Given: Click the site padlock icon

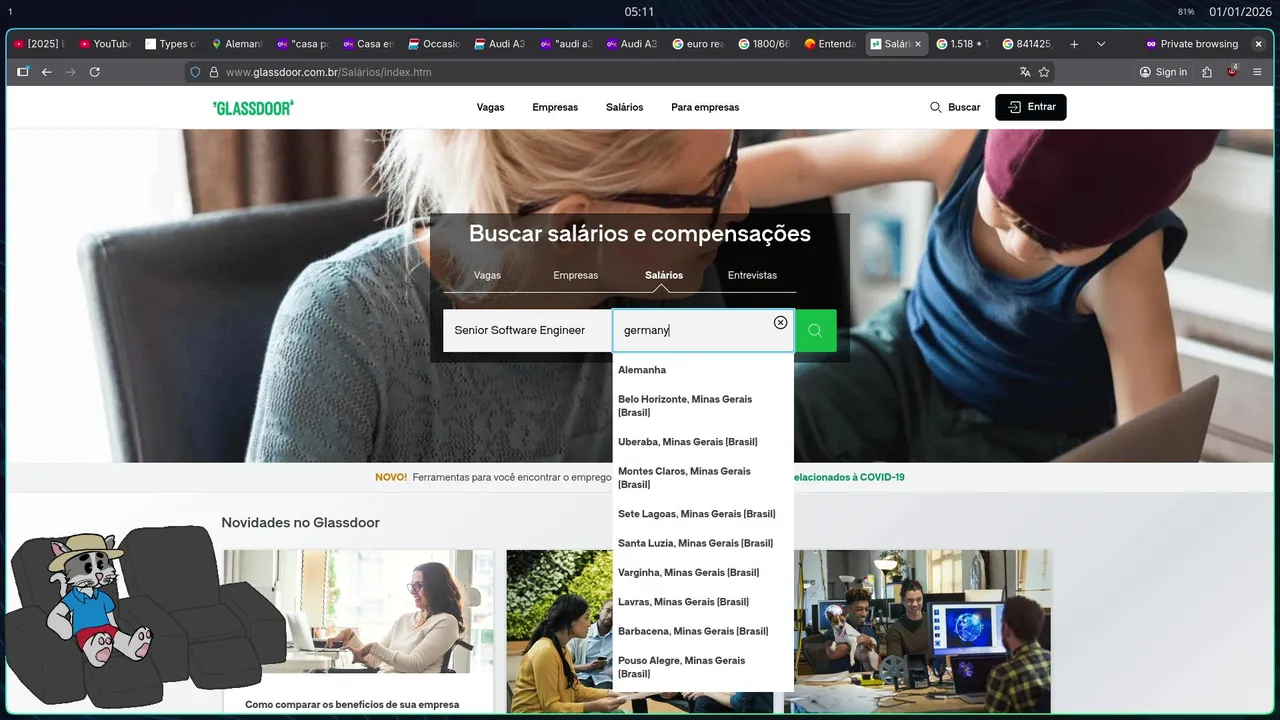Looking at the screenshot, I should tap(213, 72).
